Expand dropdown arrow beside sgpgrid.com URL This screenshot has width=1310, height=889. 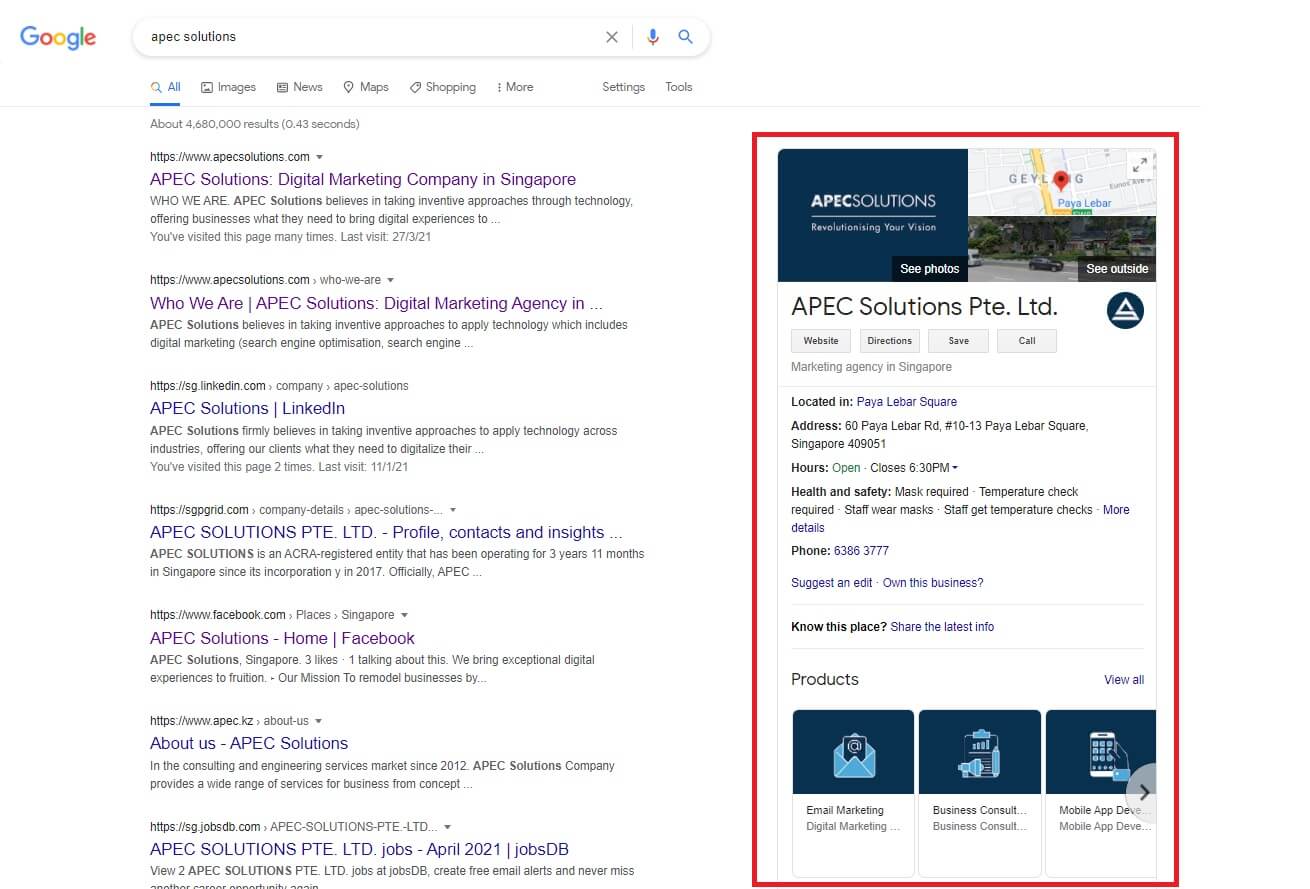tap(452, 510)
